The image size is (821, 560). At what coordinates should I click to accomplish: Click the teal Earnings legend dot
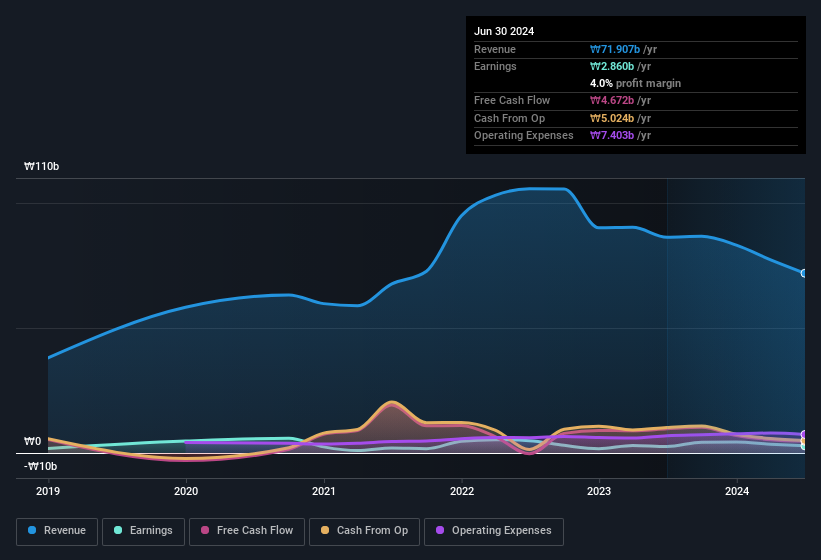click(x=118, y=530)
